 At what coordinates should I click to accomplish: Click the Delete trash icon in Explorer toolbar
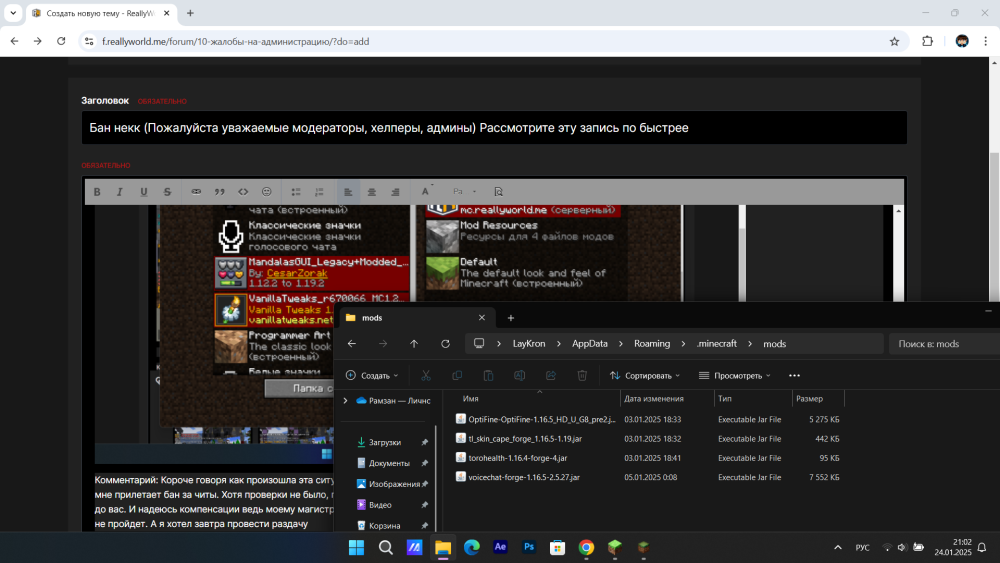pos(582,376)
